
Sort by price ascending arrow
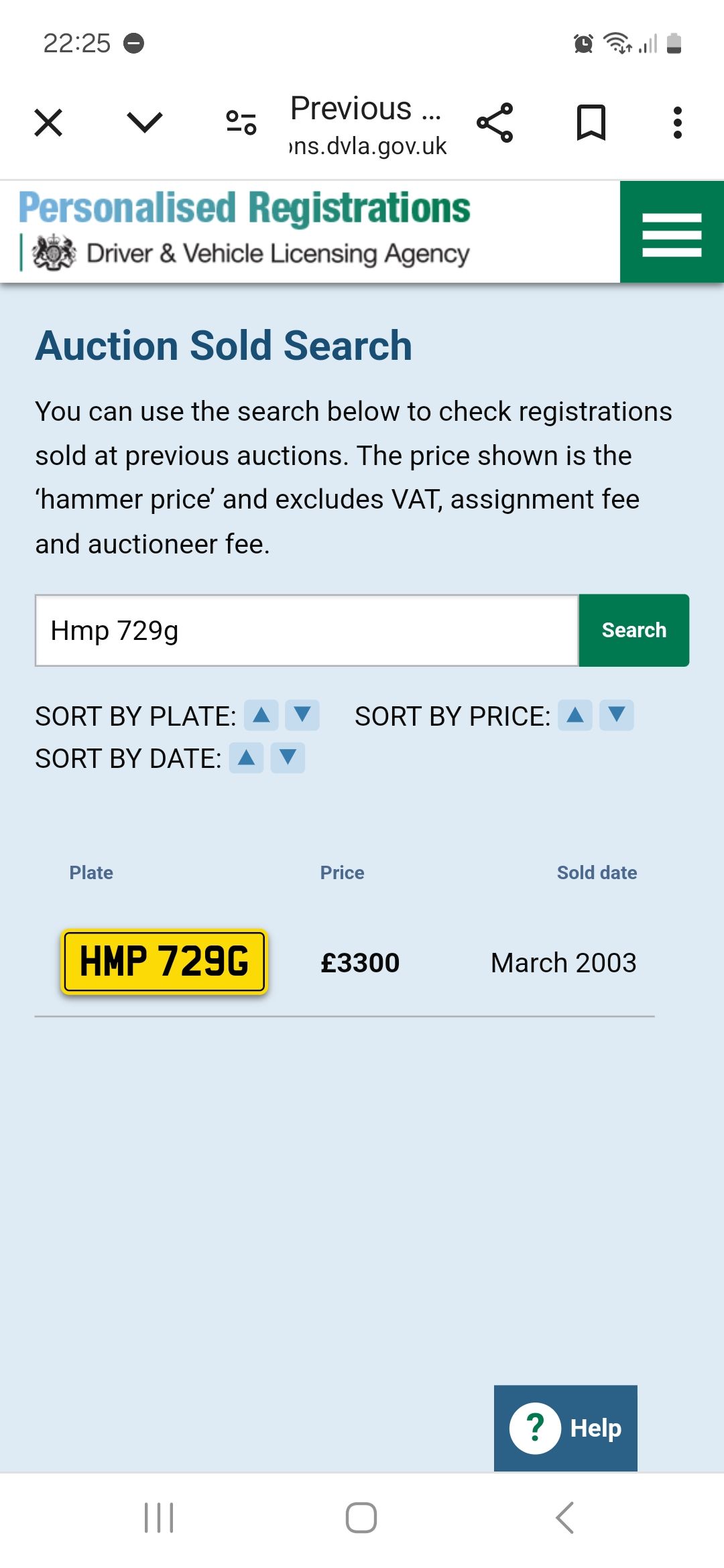[x=575, y=715]
